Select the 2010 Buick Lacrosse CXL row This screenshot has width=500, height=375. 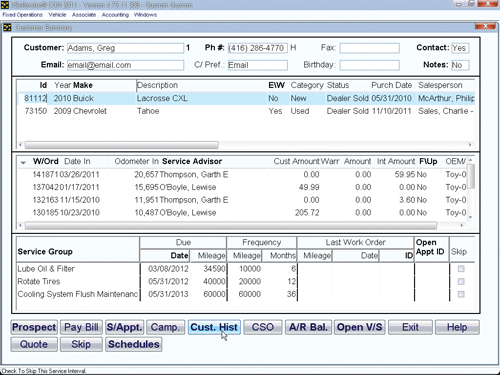tap(246, 98)
